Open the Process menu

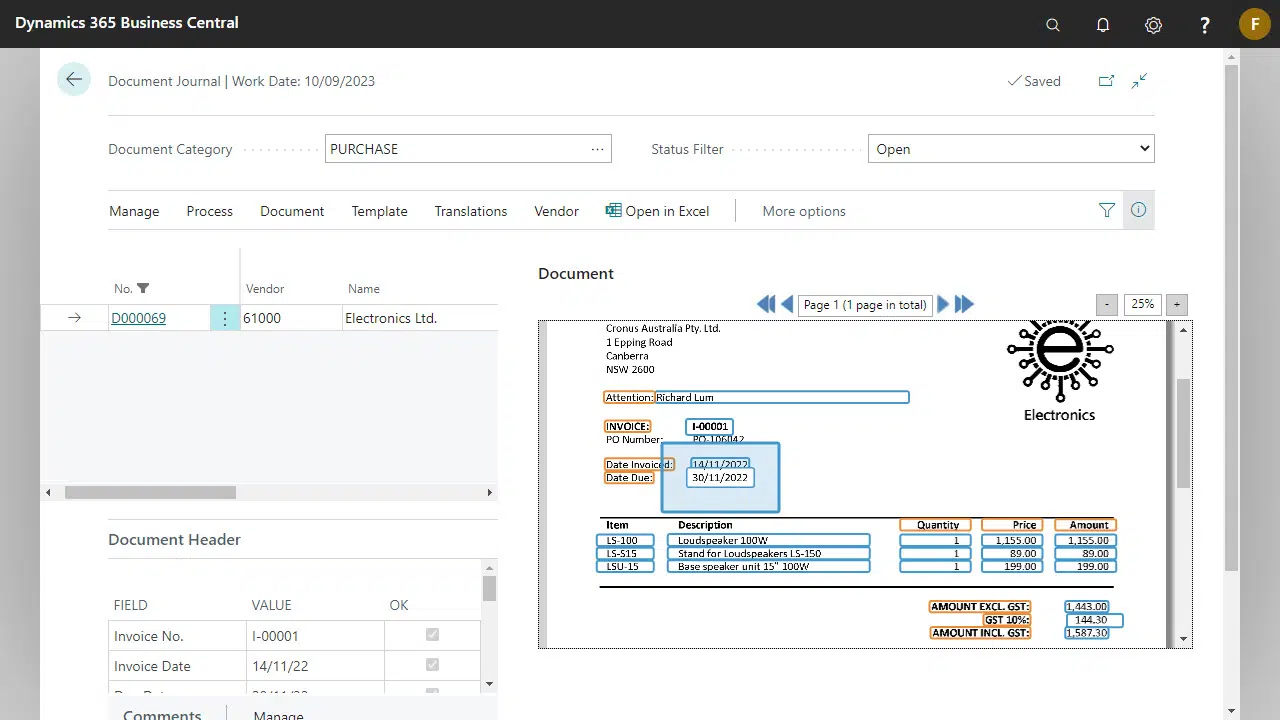pyautogui.click(x=209, y=211)
